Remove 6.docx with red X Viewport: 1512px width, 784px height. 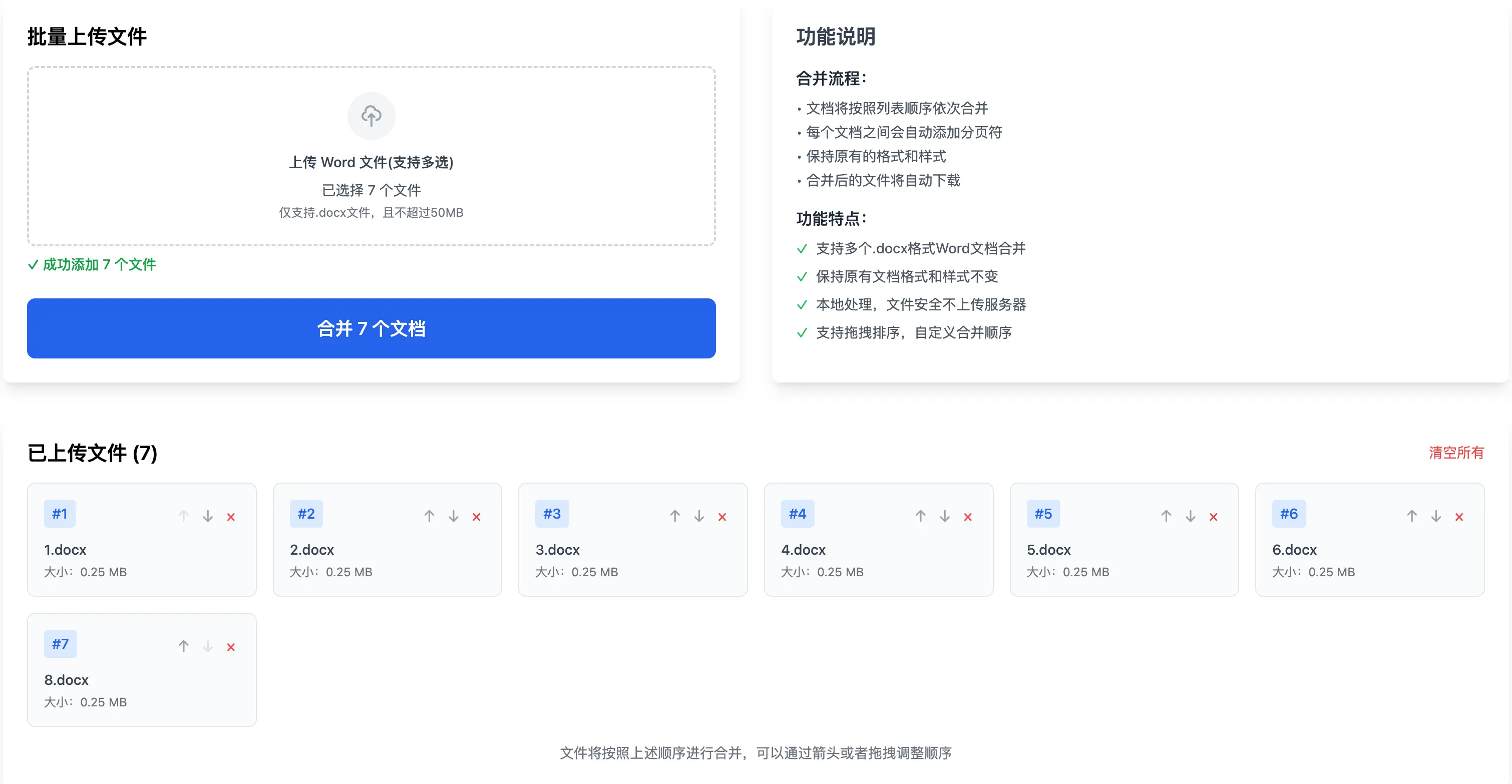point(1459,517)
